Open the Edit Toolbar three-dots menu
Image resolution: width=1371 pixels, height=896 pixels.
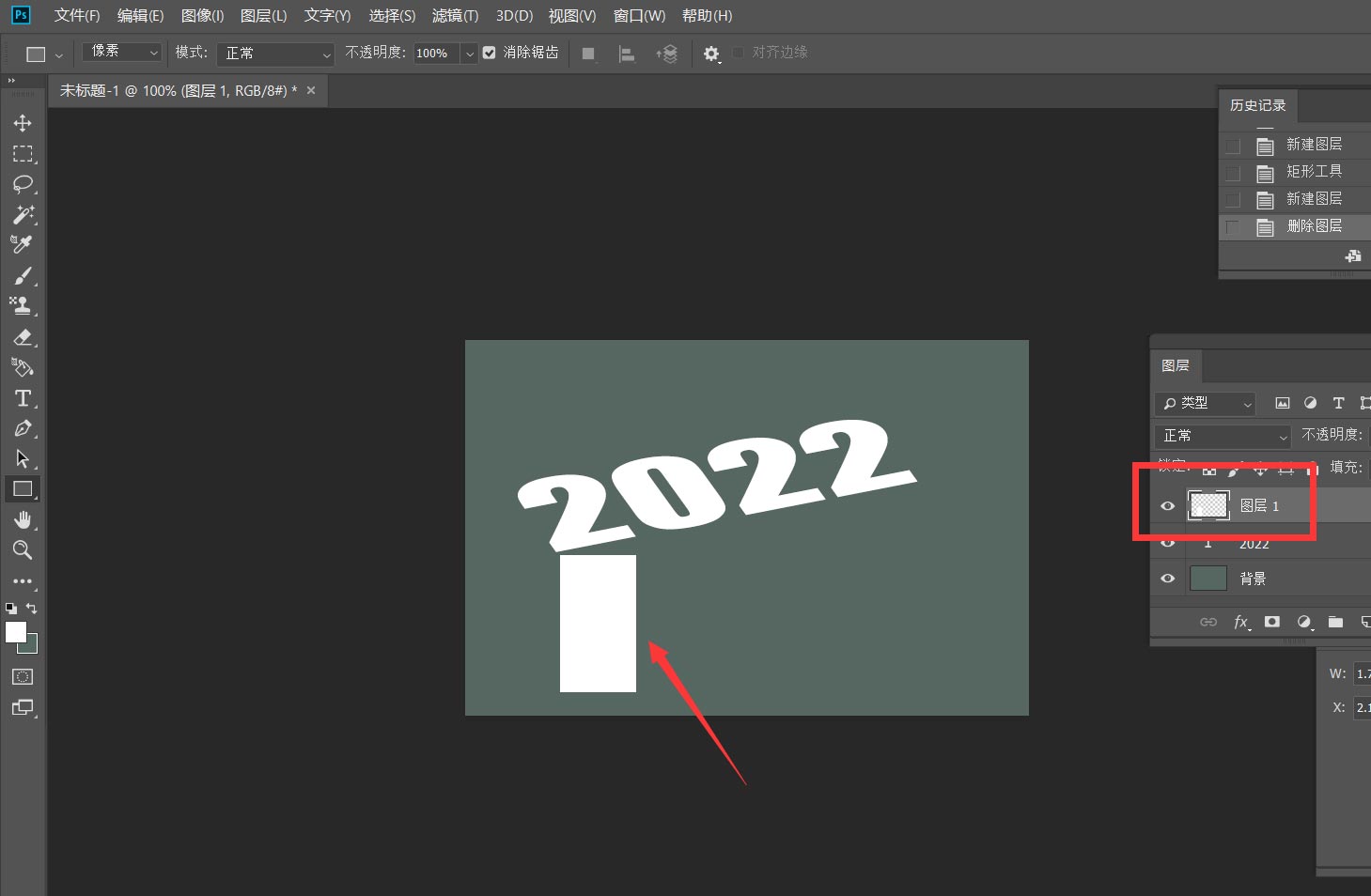(x=23, y=580)
